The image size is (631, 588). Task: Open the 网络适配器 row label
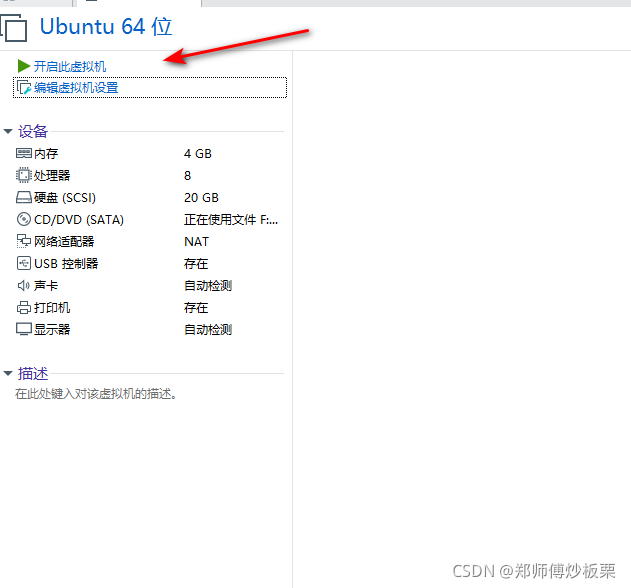pos(64,241)
